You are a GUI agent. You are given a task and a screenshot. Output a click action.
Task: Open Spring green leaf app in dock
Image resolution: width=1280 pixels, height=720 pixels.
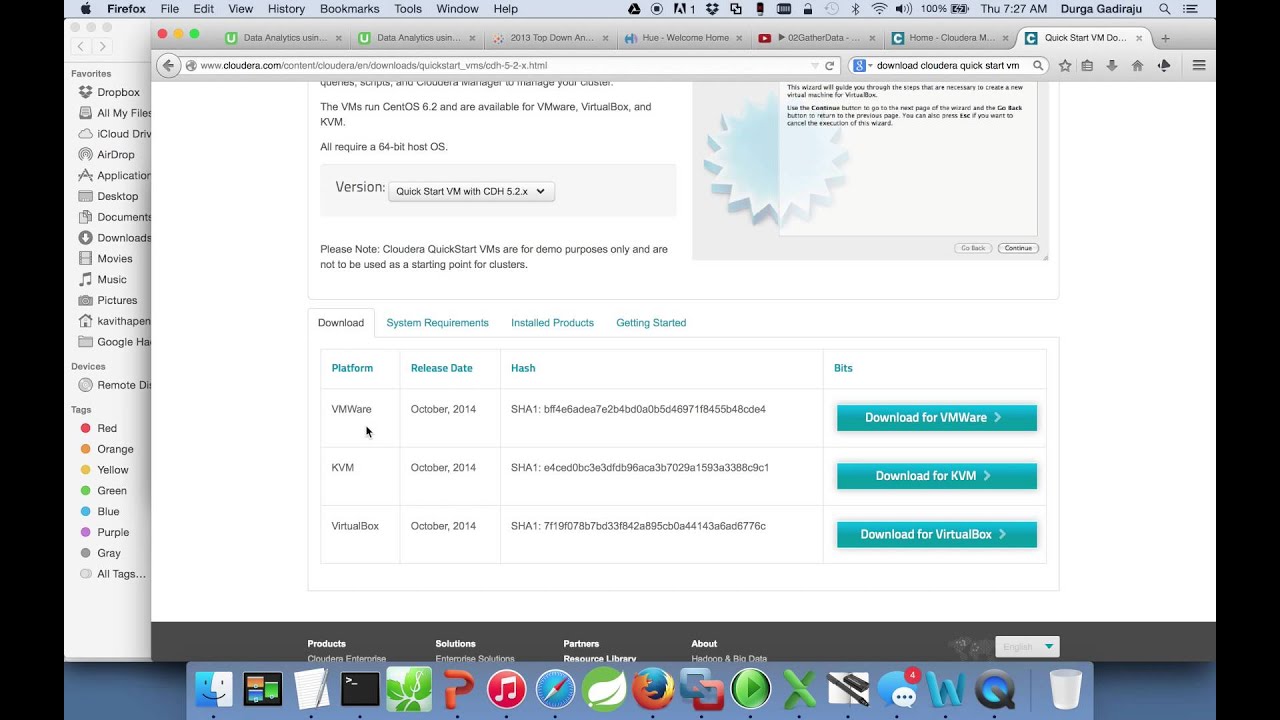coord(604,689)
